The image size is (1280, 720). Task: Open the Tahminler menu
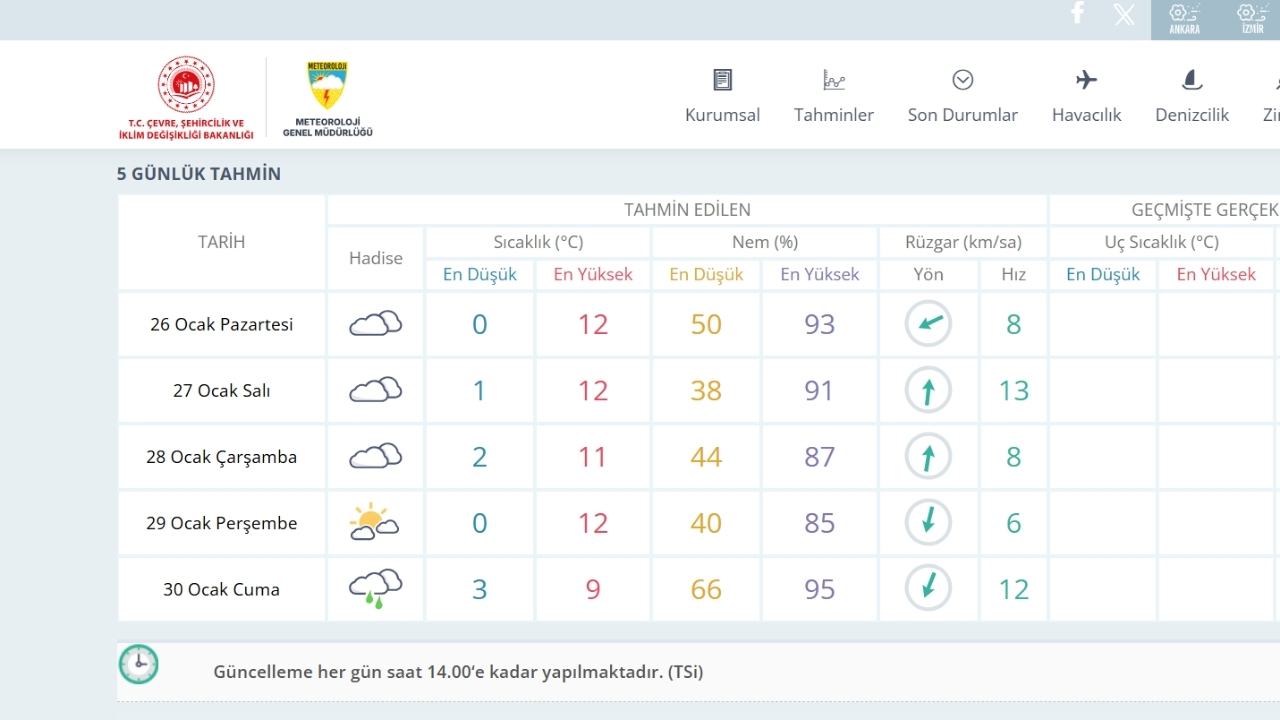pos(833,97)
